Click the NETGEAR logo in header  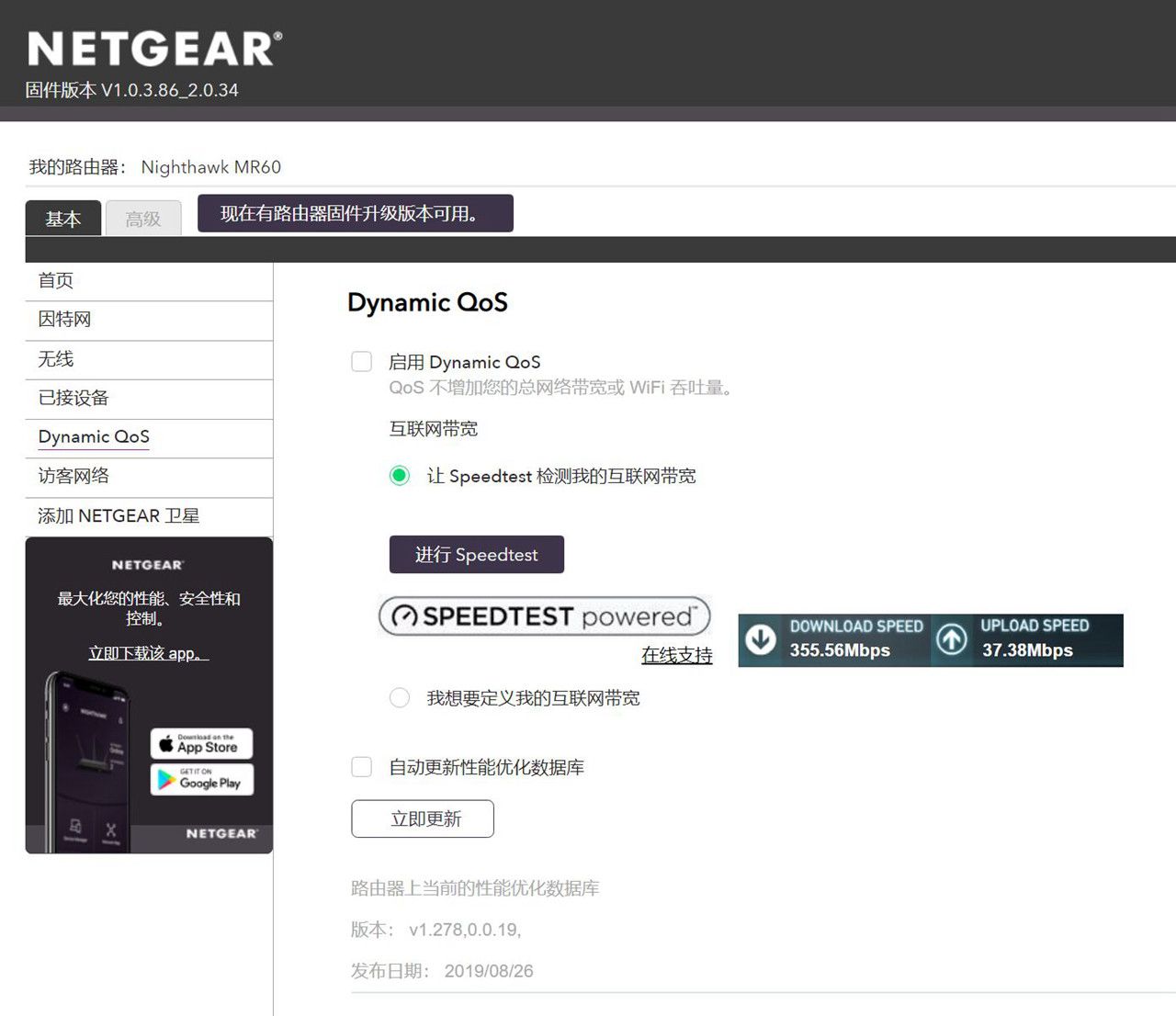[154, 49]
